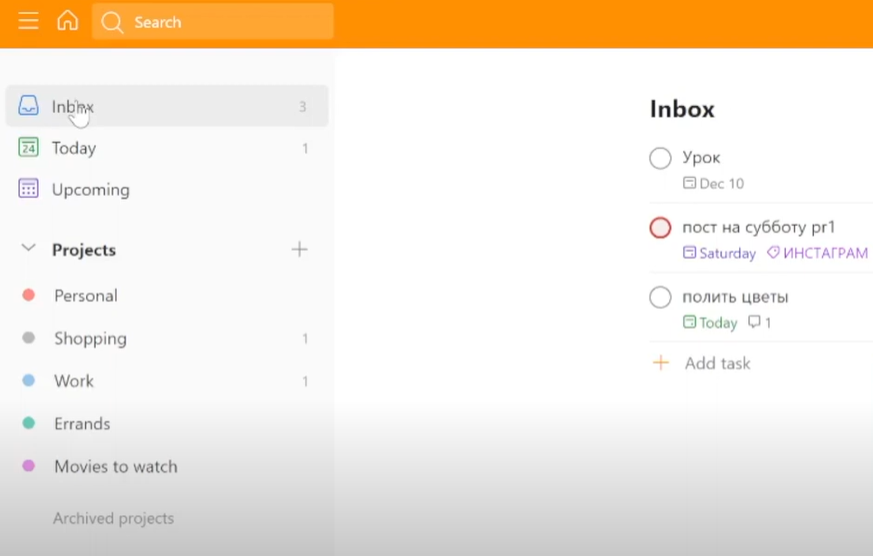
Task: Click the Inbox page heading
Action: click(x=682, y=109)
